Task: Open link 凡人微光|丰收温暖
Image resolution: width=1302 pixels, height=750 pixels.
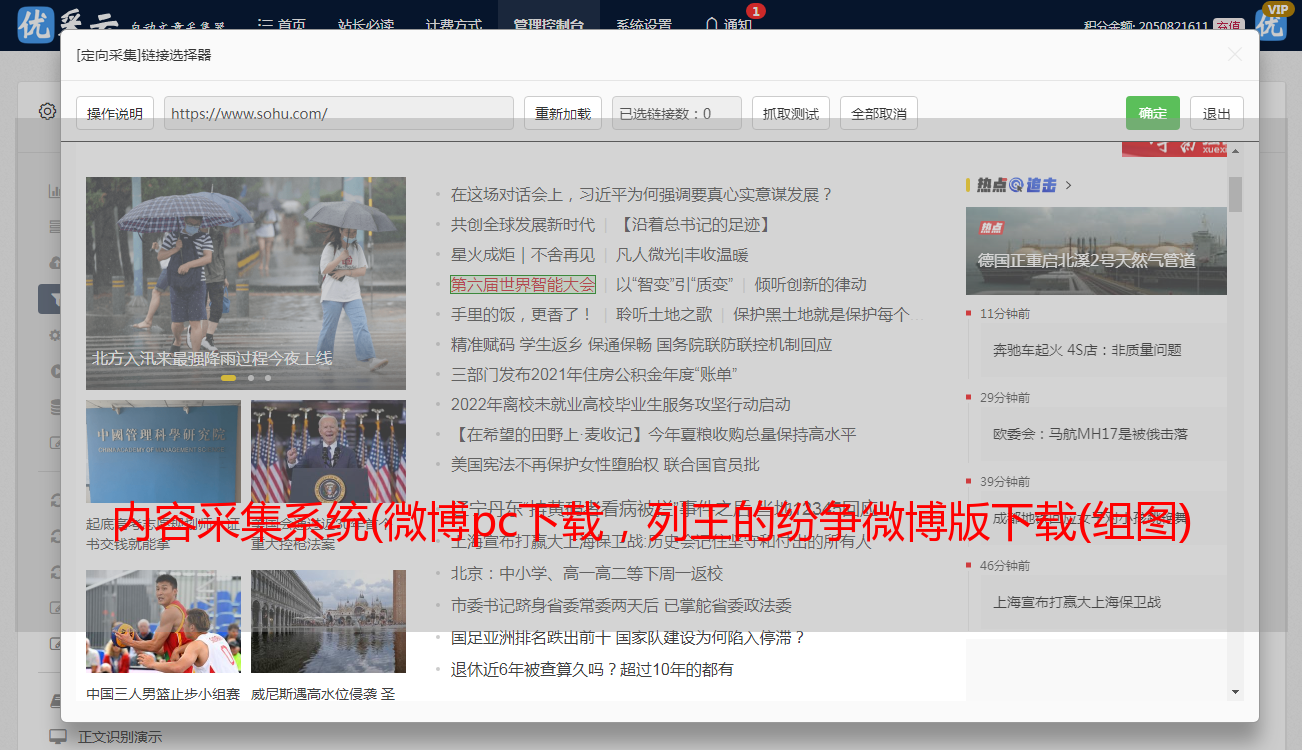Action: tap(682, 254)
